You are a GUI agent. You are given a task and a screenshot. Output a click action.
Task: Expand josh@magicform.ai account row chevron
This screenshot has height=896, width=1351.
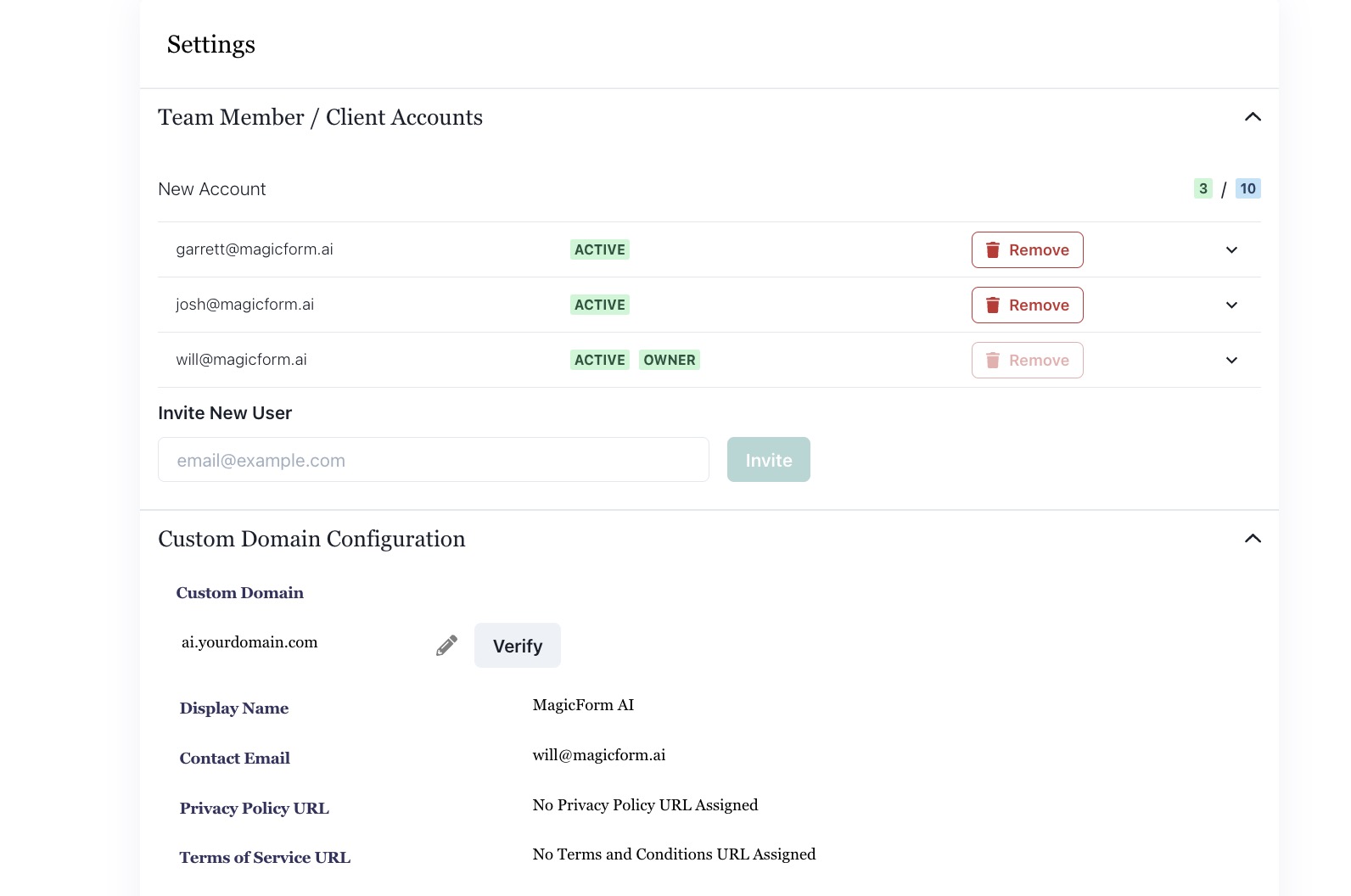[1231, 305]
